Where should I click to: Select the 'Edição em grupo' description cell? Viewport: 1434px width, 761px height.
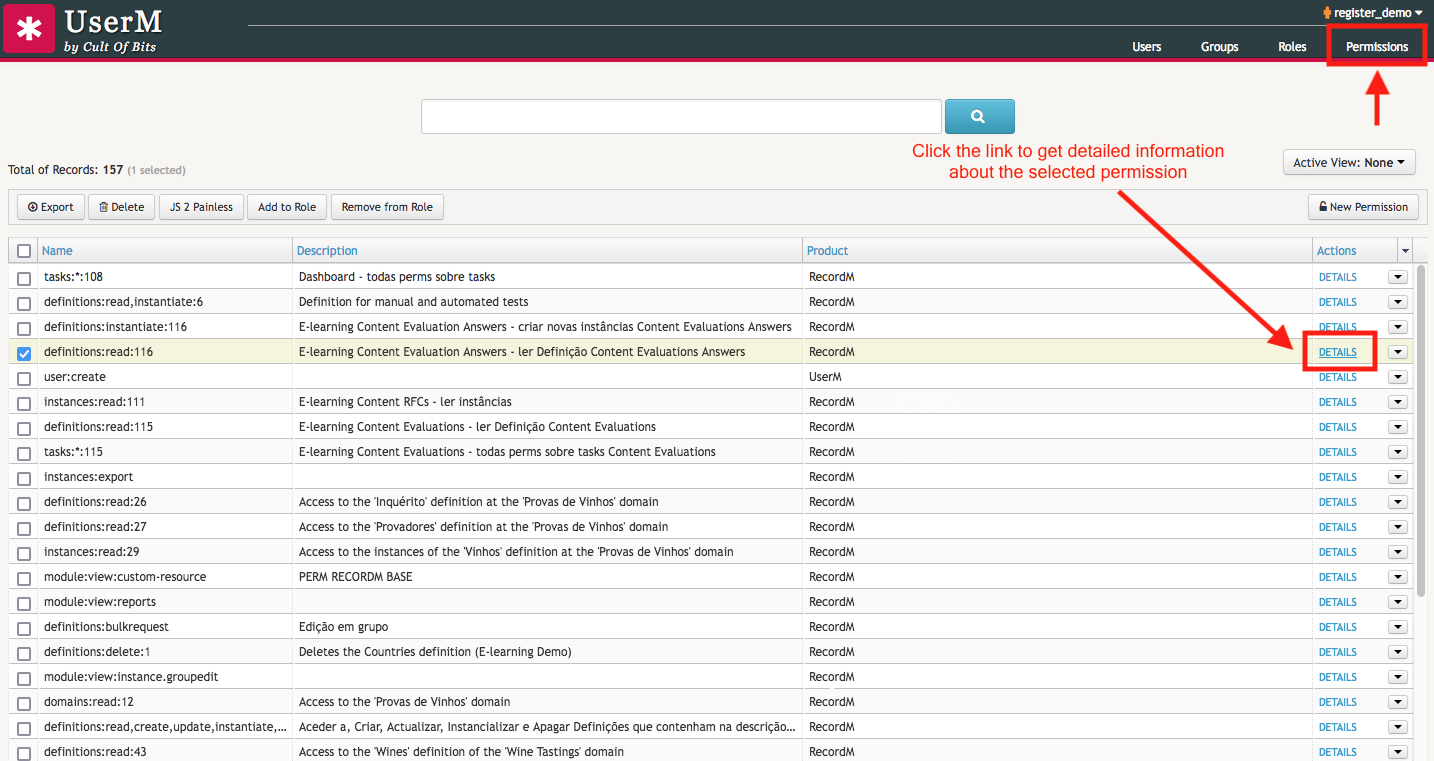click(548, 627)
